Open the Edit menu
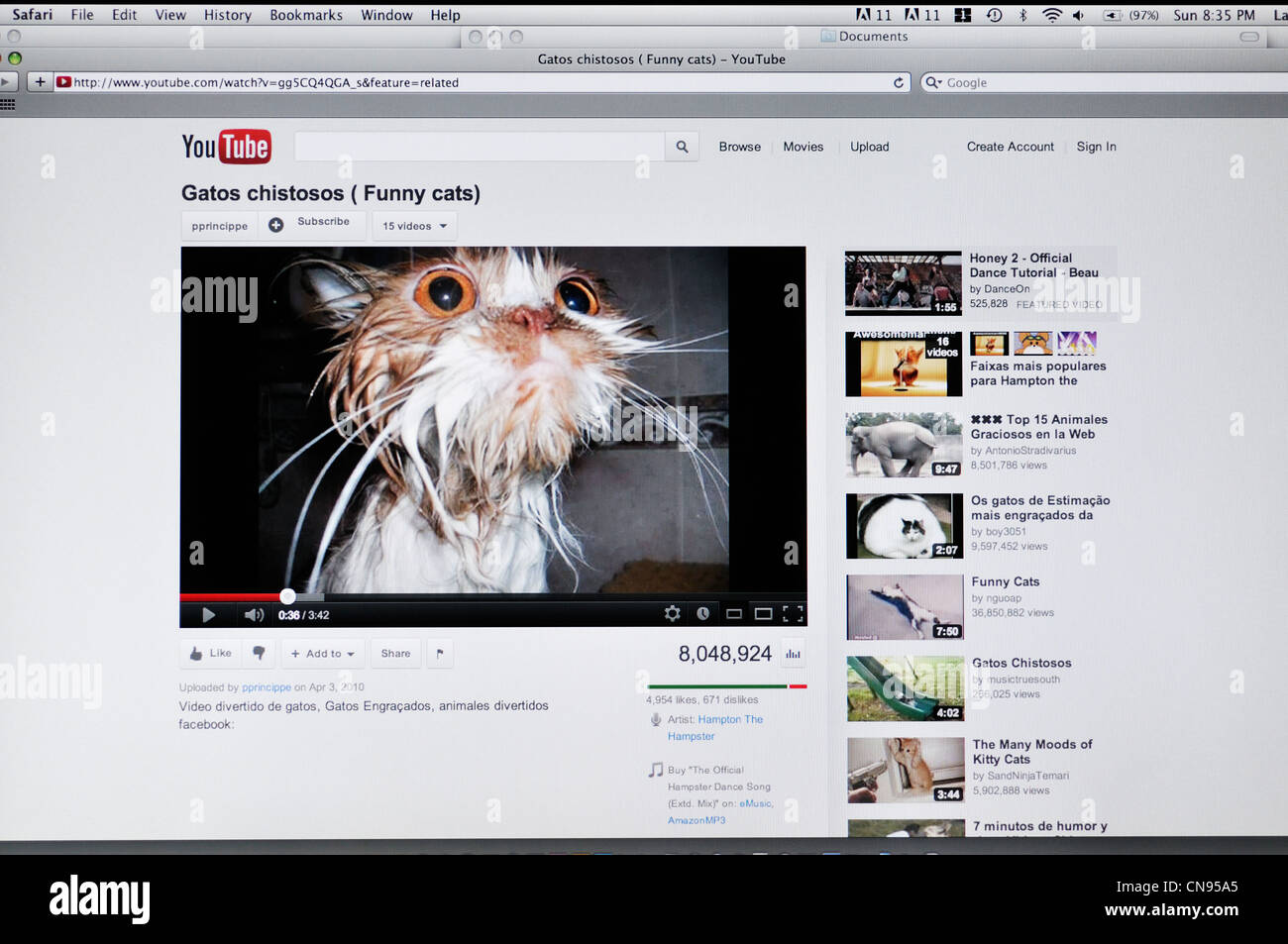Screen dimensions: 1288x944 (x=124, y=15)
